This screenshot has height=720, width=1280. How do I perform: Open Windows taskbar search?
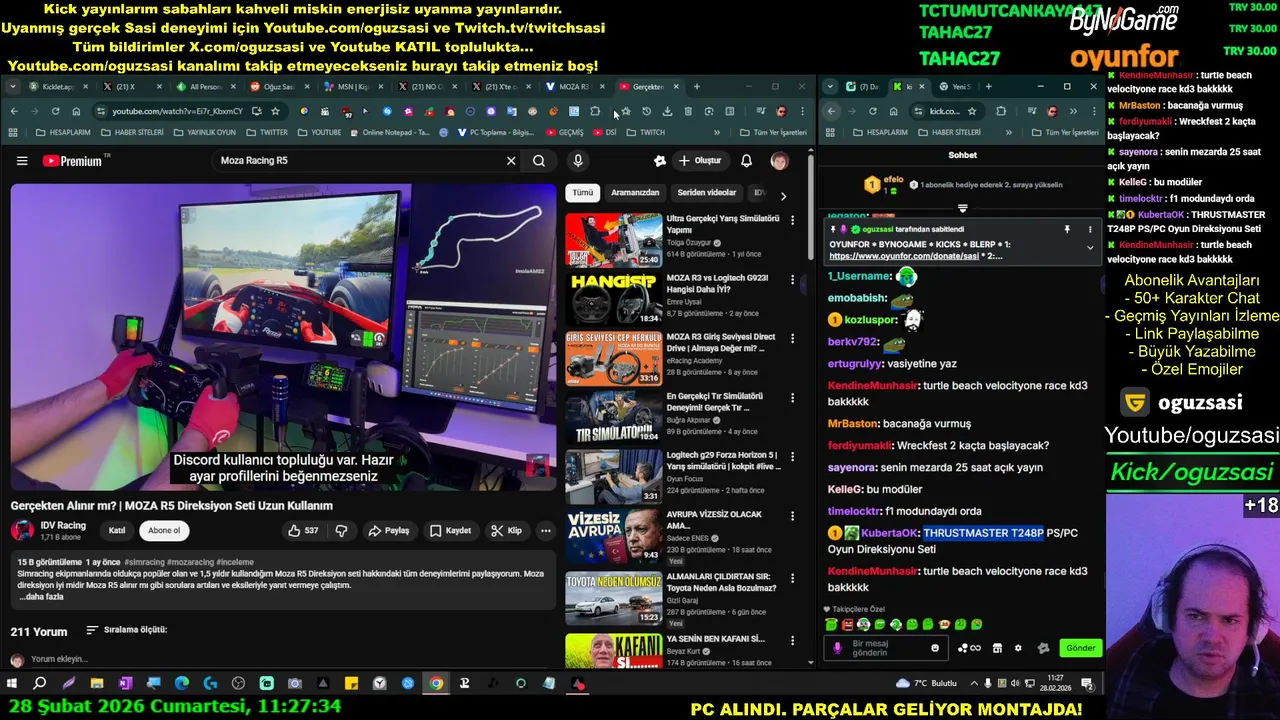click(40, 684)
